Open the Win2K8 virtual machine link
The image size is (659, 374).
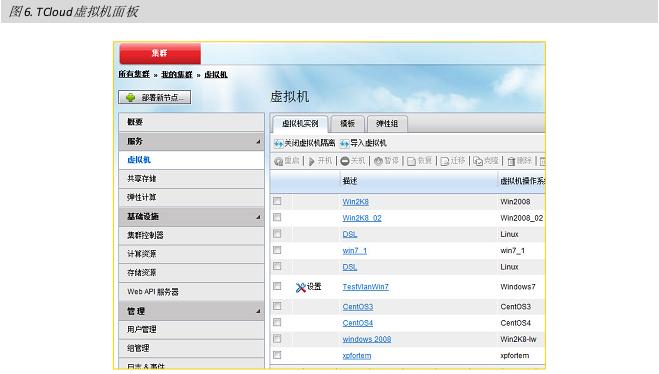pos(356,202)
